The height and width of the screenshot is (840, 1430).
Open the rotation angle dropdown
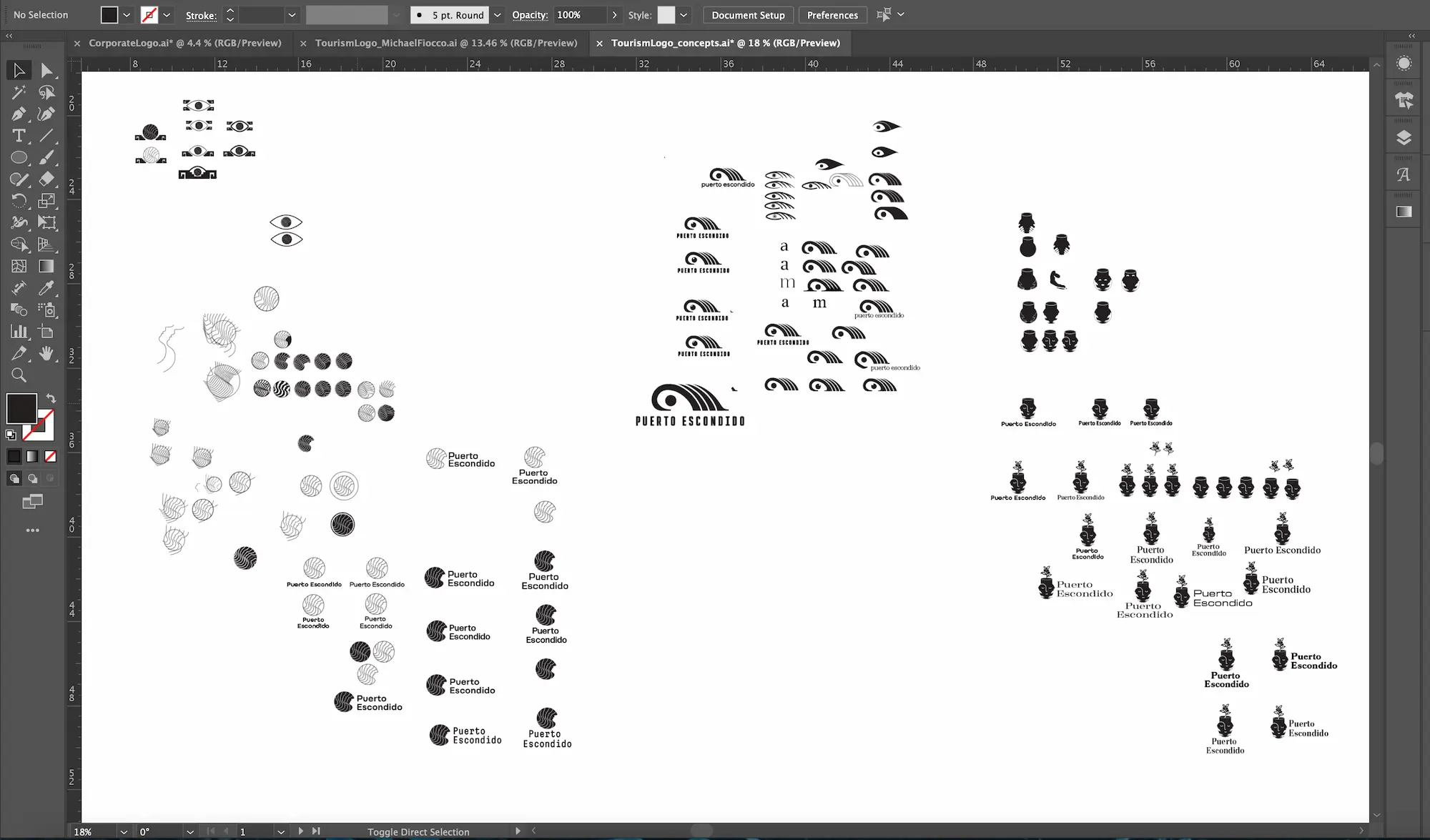(189, 831)
